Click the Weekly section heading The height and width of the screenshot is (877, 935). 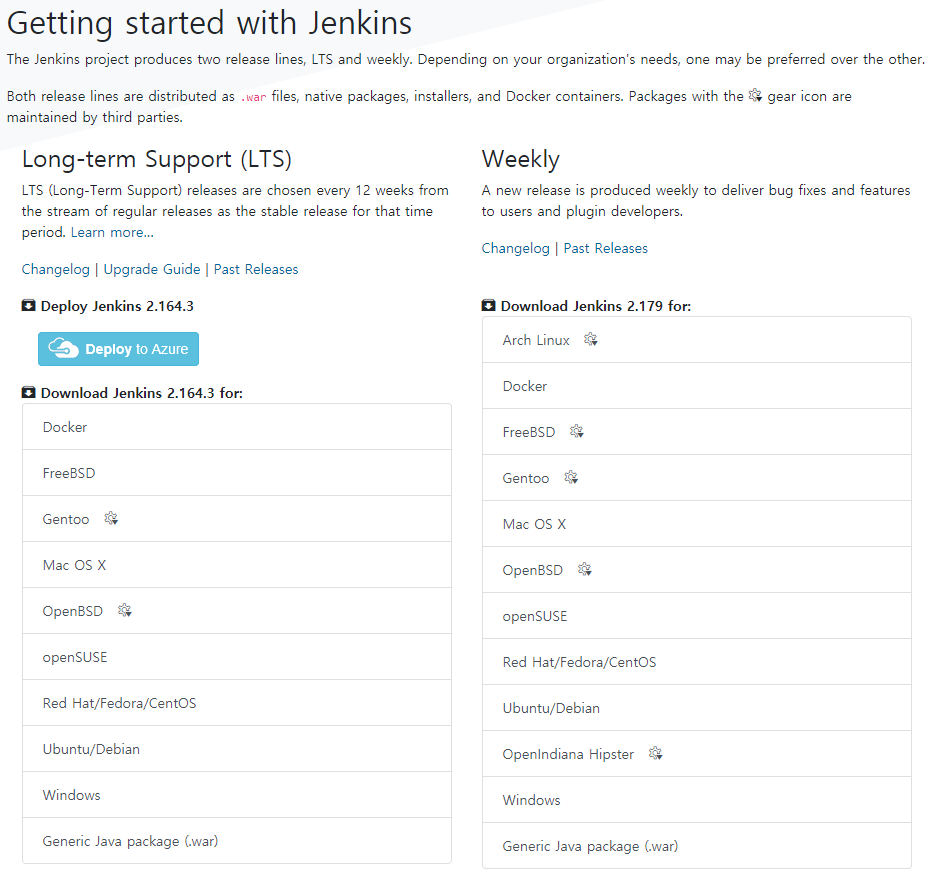pos(521,159)
